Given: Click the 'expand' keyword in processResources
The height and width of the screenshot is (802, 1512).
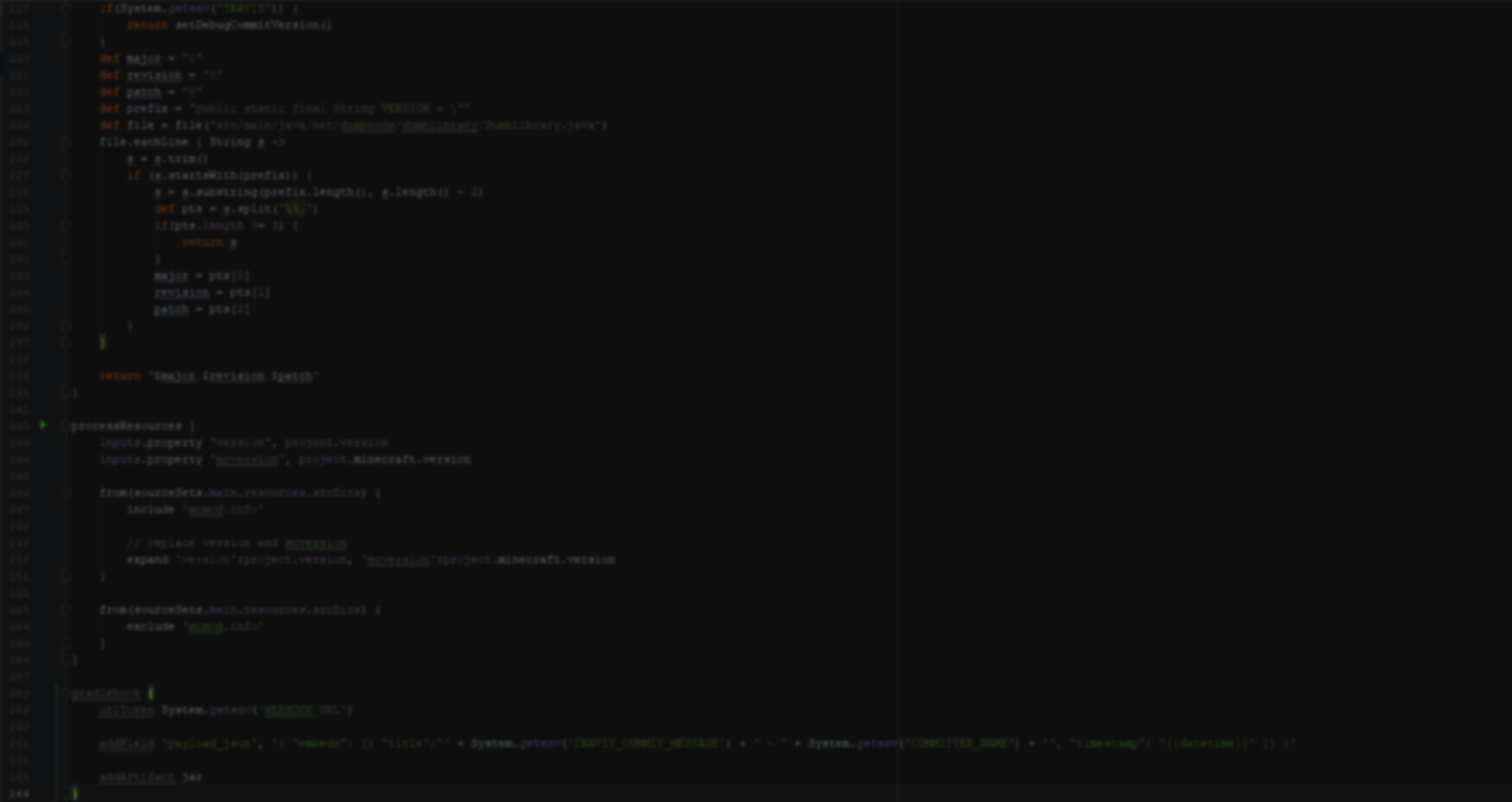Looking at the screenshot, I should pyautogui.click(x=146, y=560).
